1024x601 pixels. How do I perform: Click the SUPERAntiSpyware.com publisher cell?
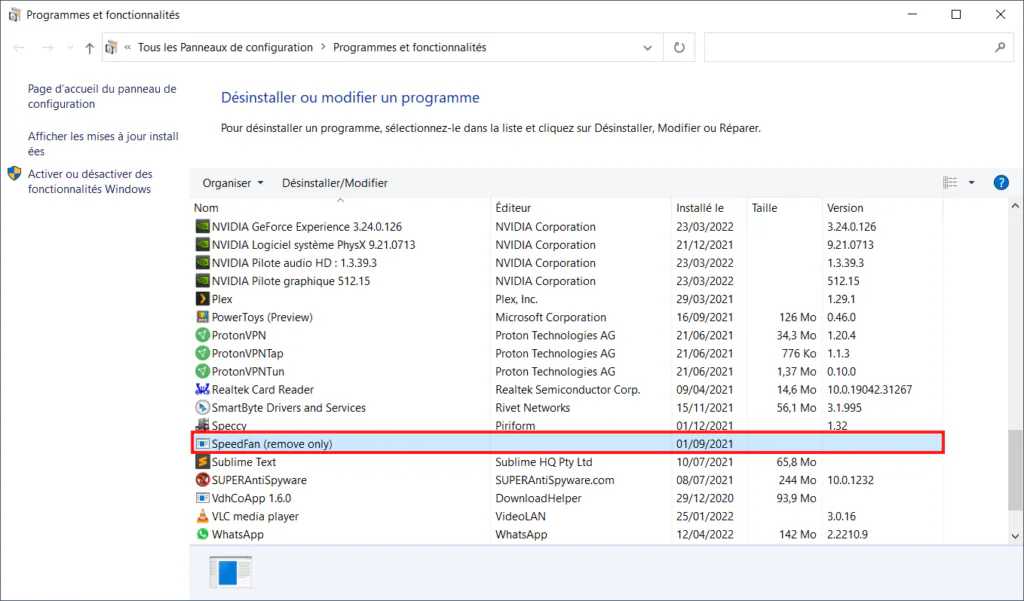click(554, 480)
